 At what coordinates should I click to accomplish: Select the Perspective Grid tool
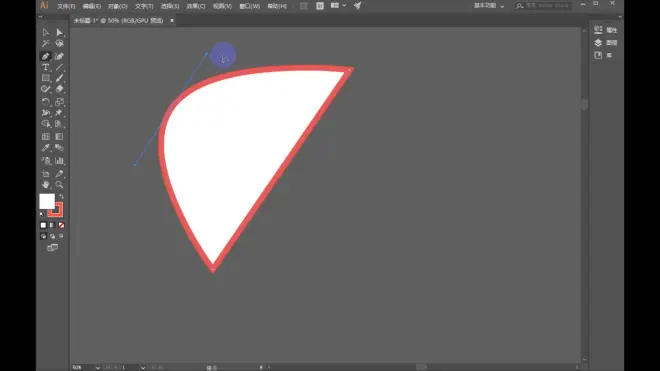tap(59, 124)
